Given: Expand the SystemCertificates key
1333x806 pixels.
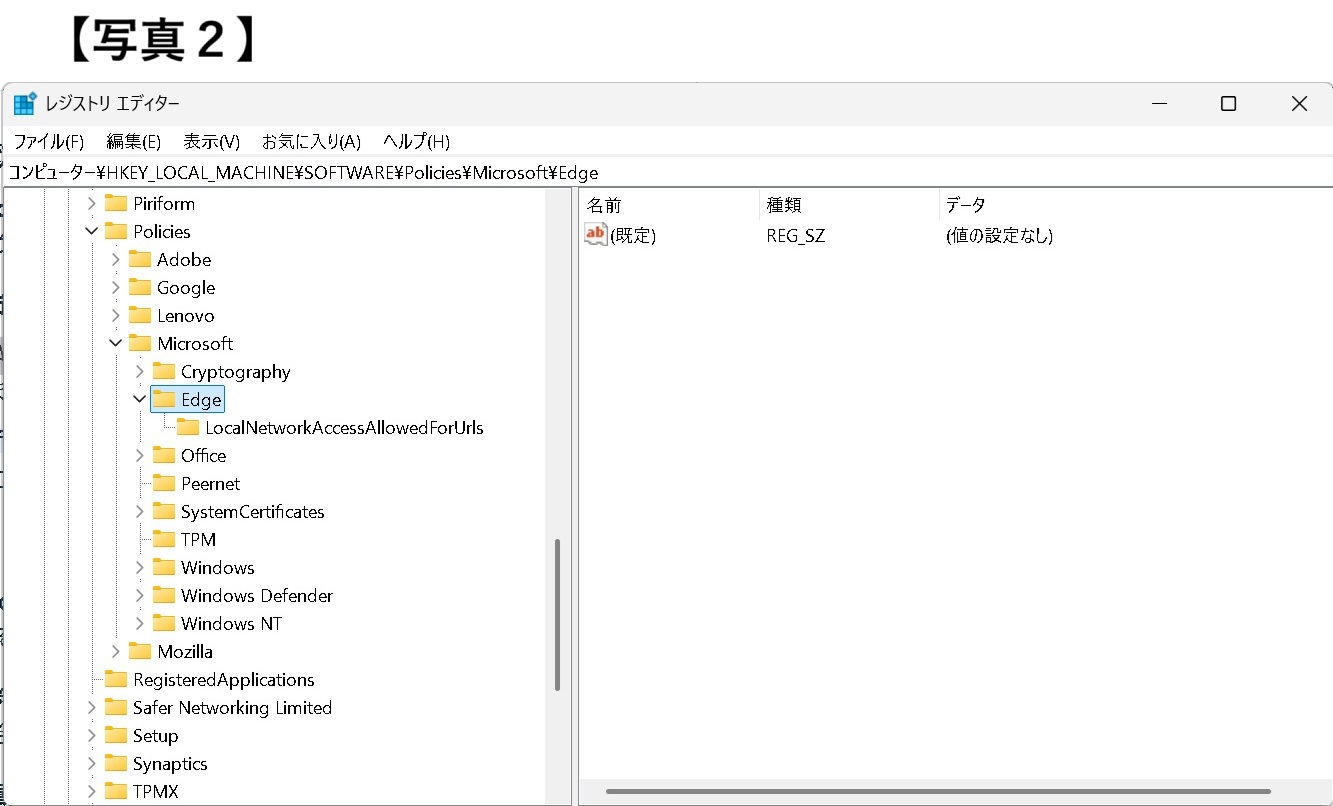Looking at the screenshot, I should coord(140,512).
